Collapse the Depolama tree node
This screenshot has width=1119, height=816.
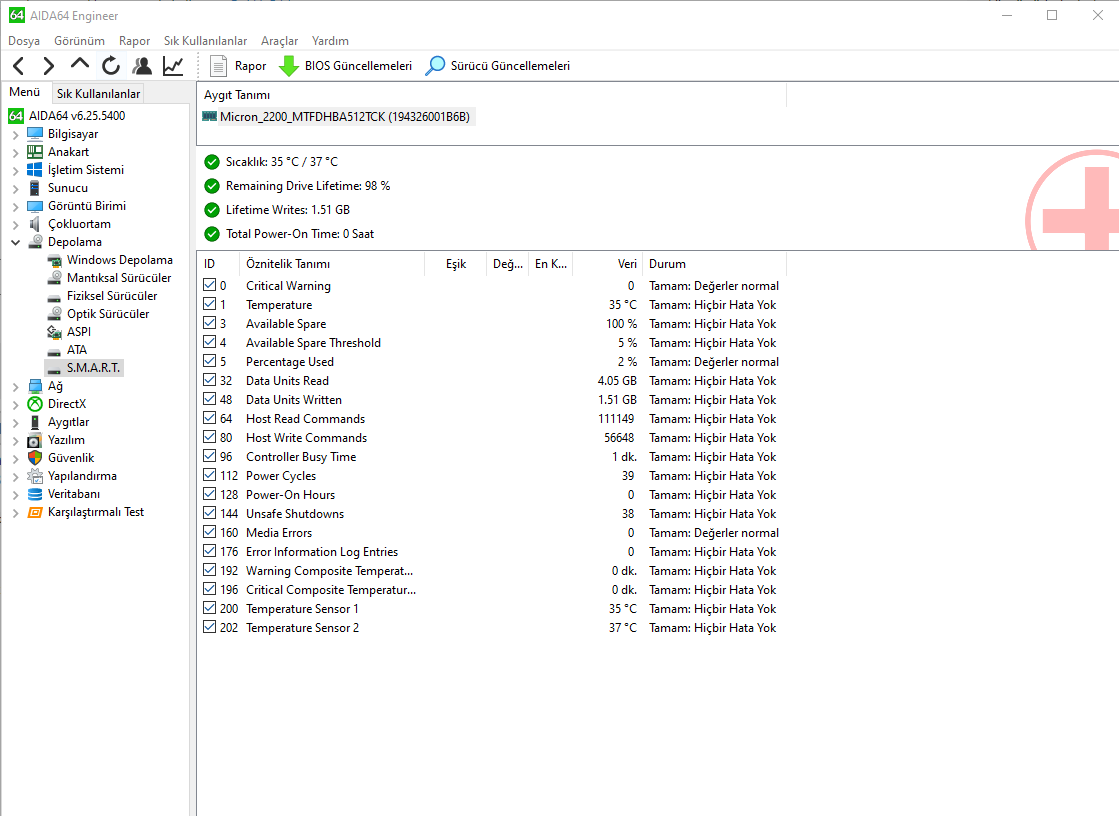tap(16, 242)
